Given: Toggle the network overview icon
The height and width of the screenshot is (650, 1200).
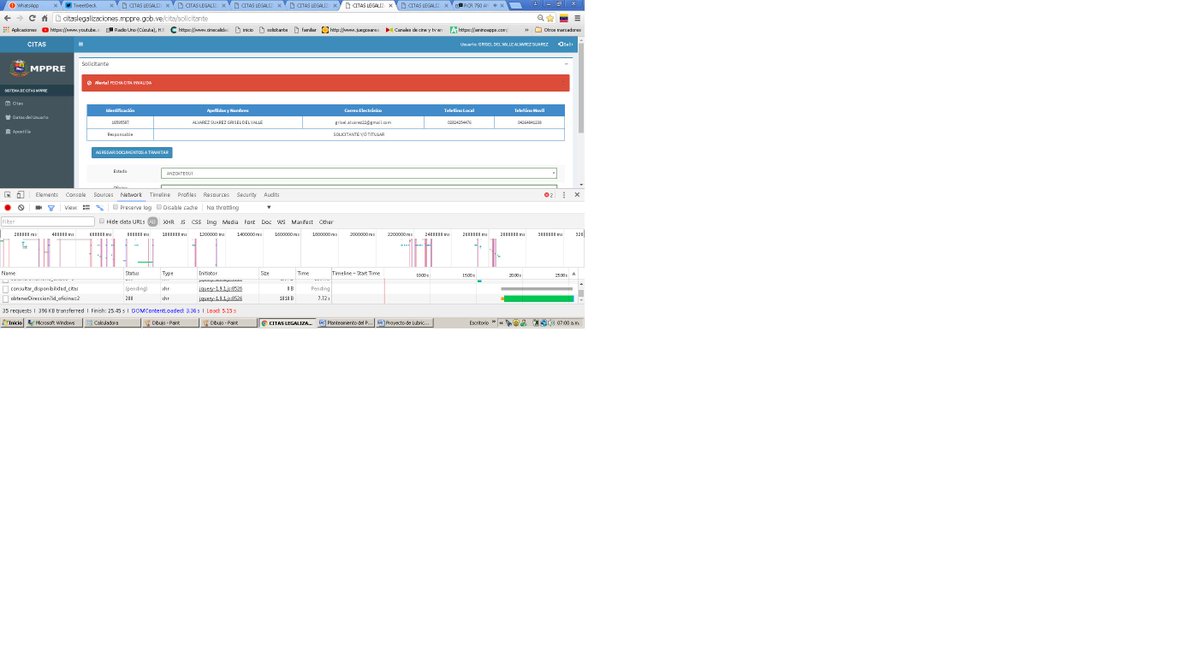Looking at the screenshot, I should click(100, 208).
